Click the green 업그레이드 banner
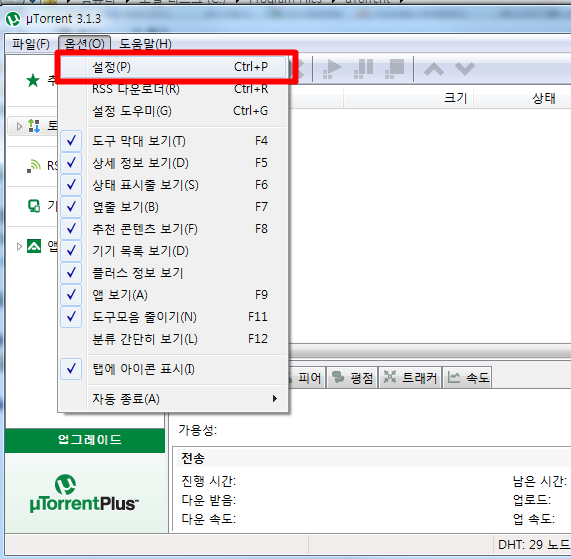The image size is (571, 559). (85, 440)
